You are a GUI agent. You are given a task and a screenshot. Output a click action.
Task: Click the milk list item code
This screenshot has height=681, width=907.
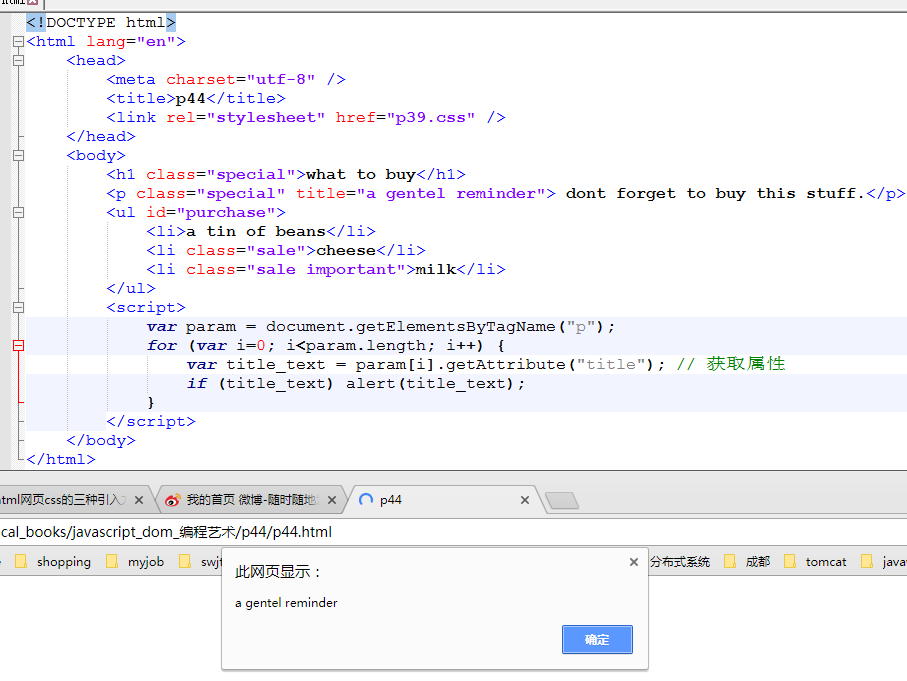(x=326, y=270)
